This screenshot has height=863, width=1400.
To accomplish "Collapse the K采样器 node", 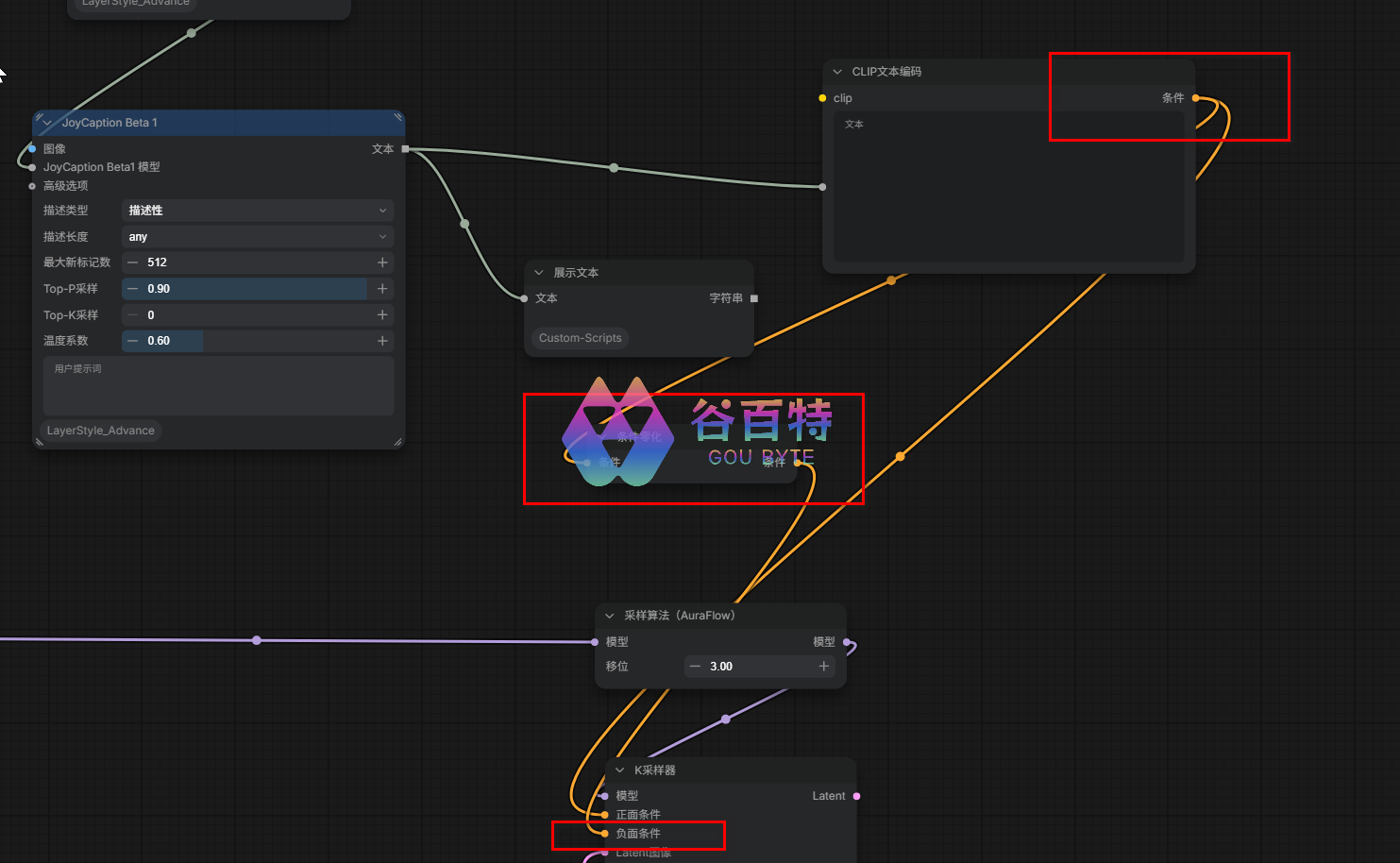I will tap(620, 770).
